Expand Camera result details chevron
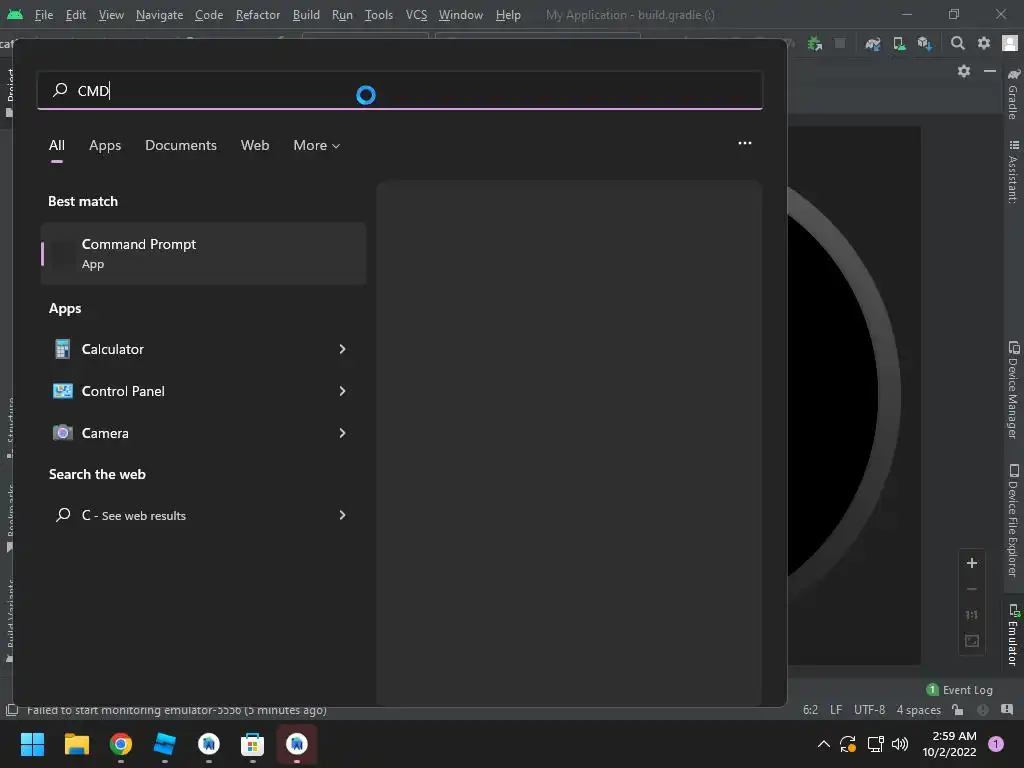This screenshot has width=1024, height=768. pyautogui.click(x=342, y=433)
